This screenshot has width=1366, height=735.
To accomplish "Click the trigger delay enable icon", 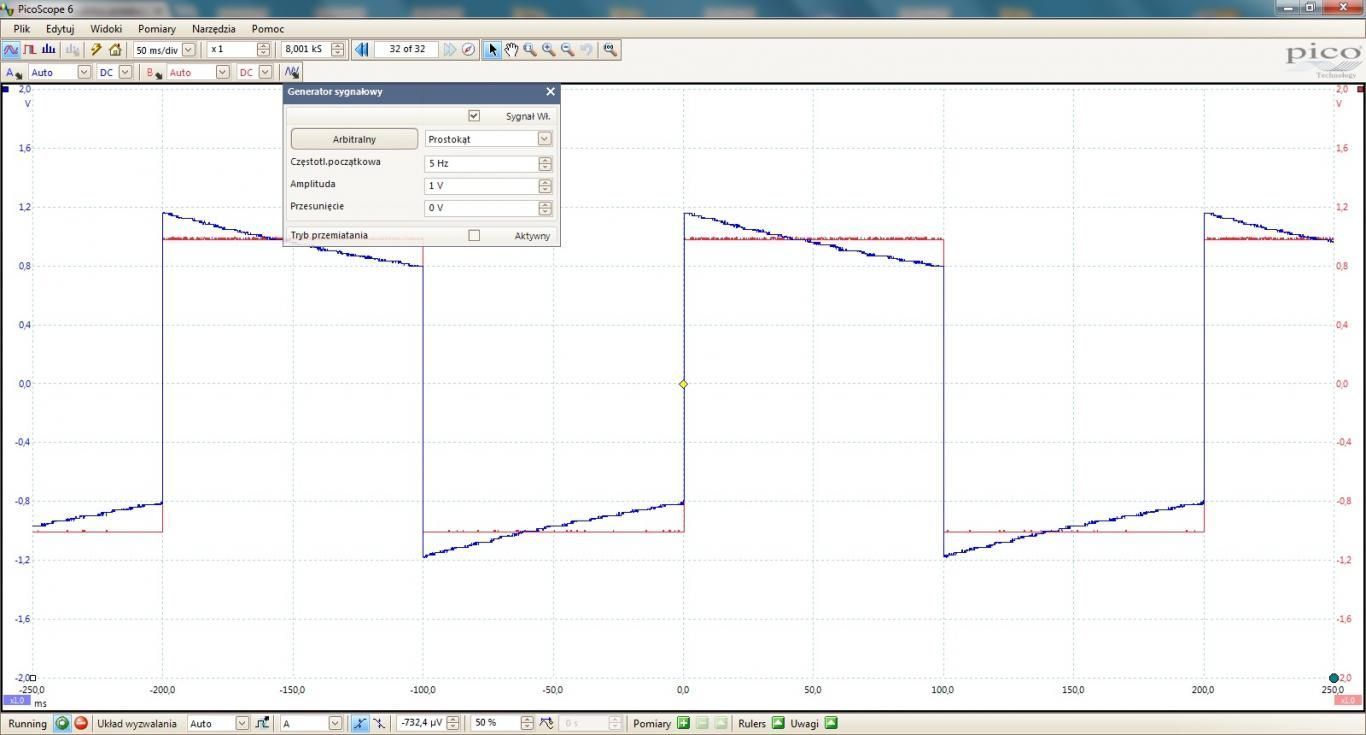I will [546, 723].
